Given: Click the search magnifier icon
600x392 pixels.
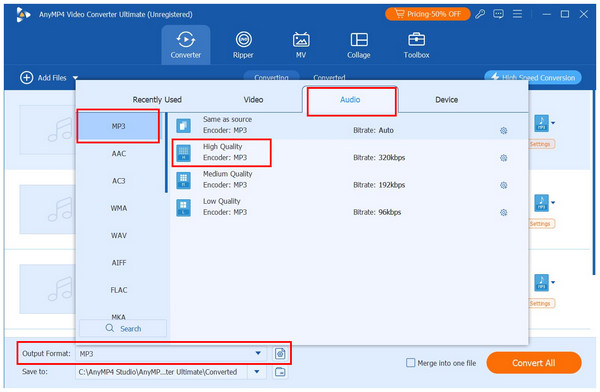Looking at the screenshot, I should point(110,328).
